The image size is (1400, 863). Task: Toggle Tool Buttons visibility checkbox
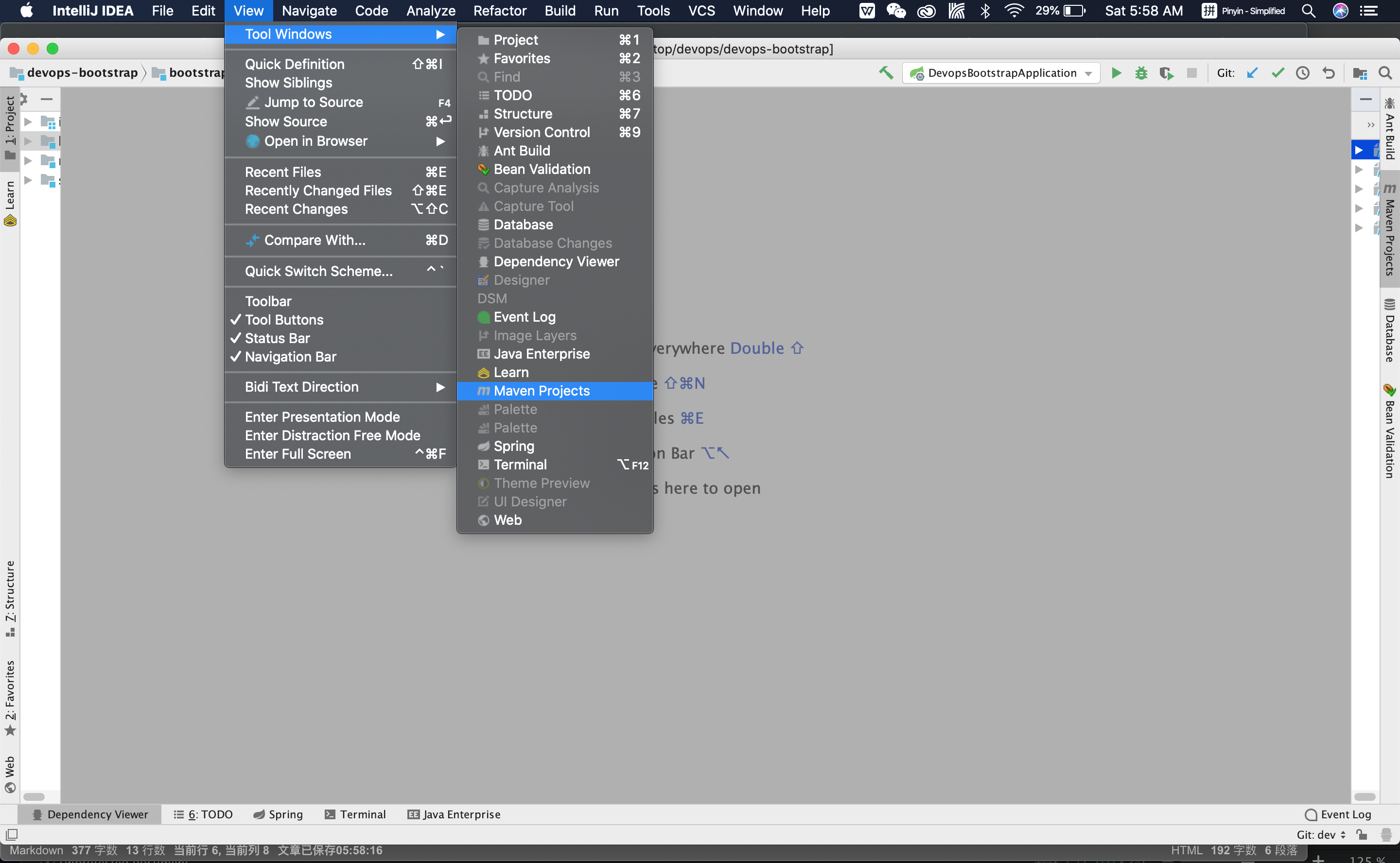pyautogui.click(x=284, y=319)
